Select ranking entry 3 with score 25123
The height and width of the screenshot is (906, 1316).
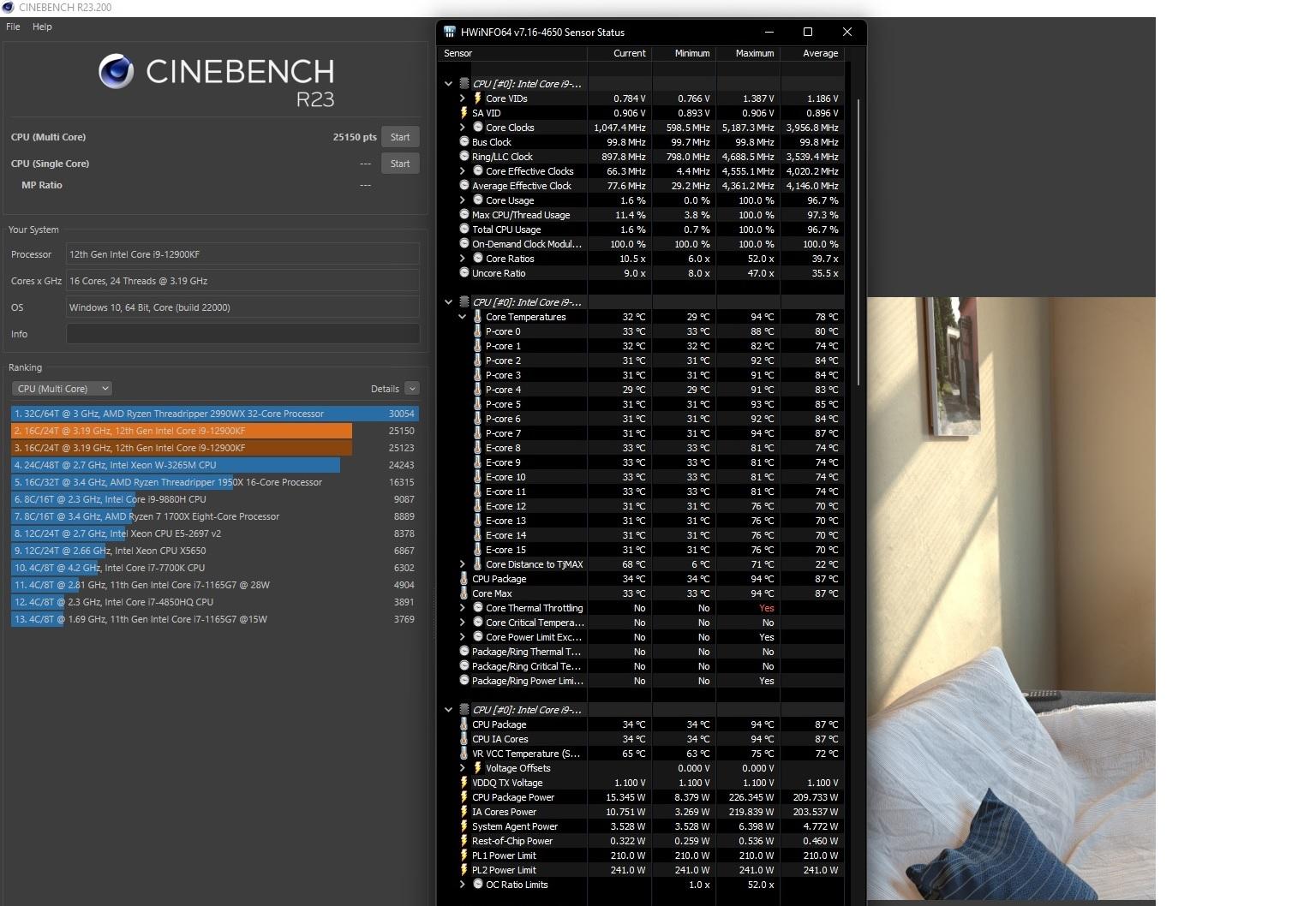[x=214, y=448]
